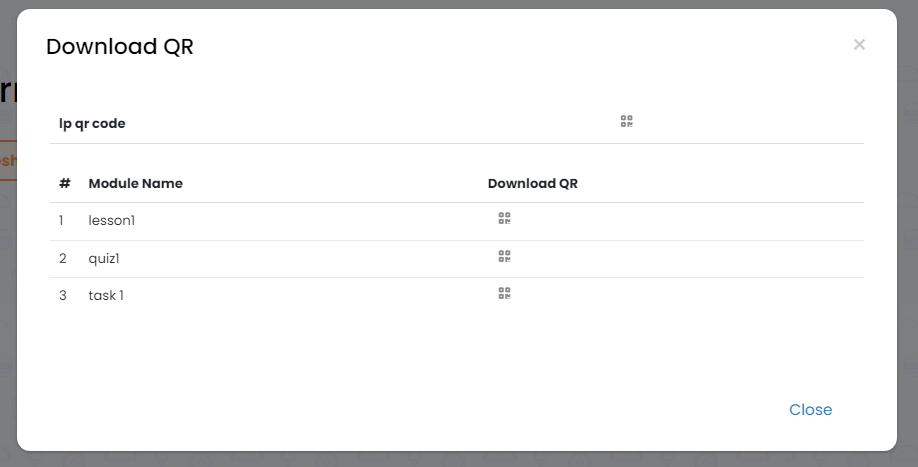The width and height of the screenshot is (918, 467).
Task: Click the Download QR column header
Action: pyautogui.click(x=532, y=184)
